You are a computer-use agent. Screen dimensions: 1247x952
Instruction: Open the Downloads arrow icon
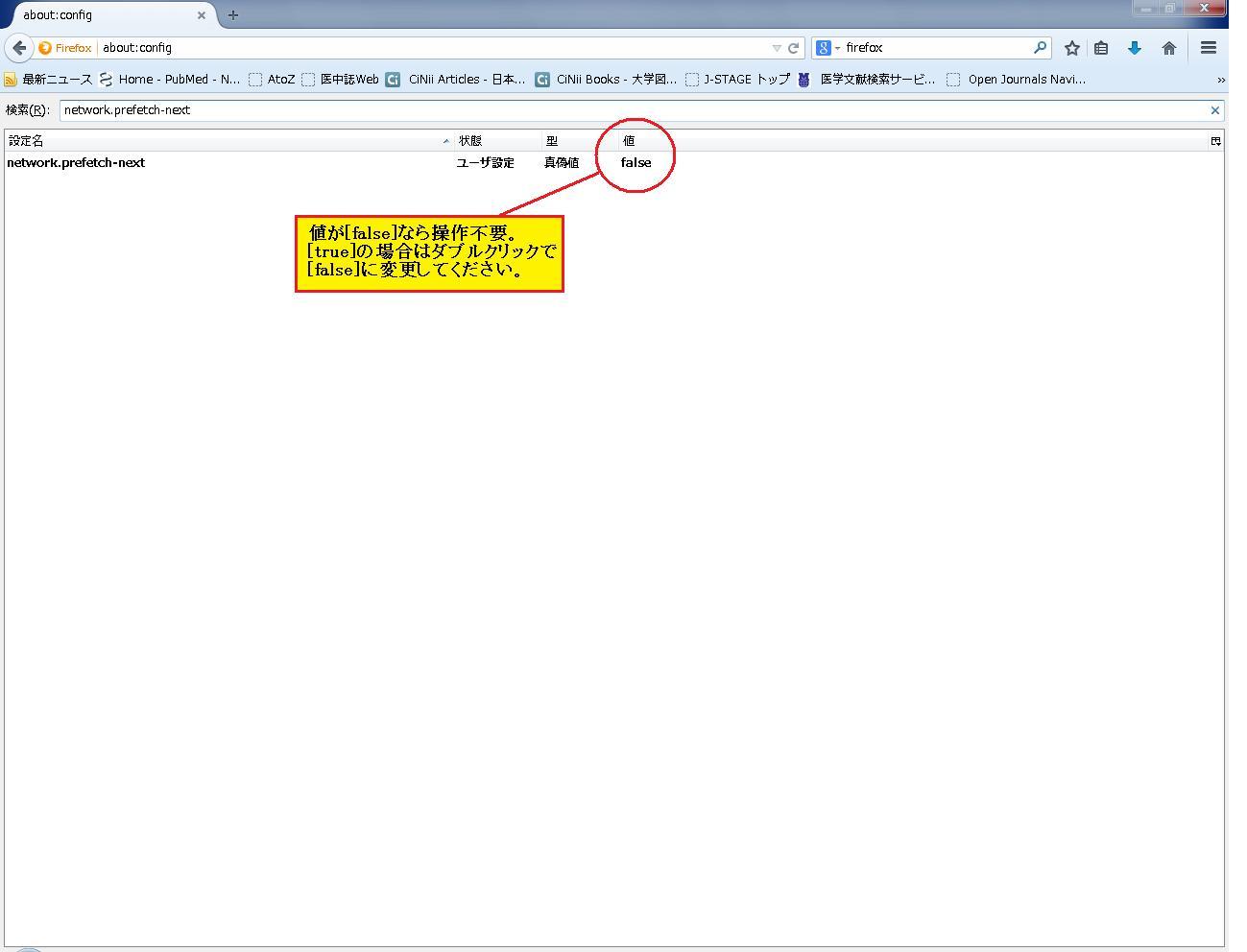pos(1135,48)
